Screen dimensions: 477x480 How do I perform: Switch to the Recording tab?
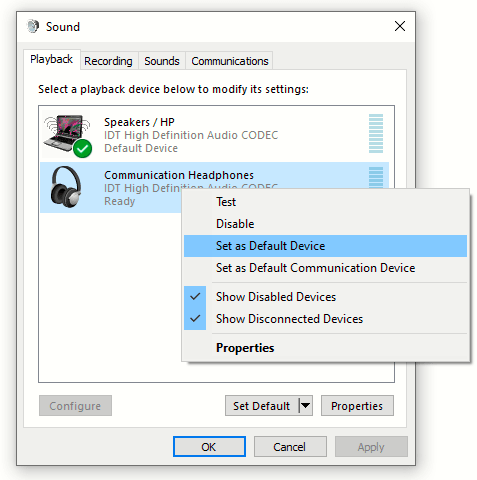(x=108, y=61)
